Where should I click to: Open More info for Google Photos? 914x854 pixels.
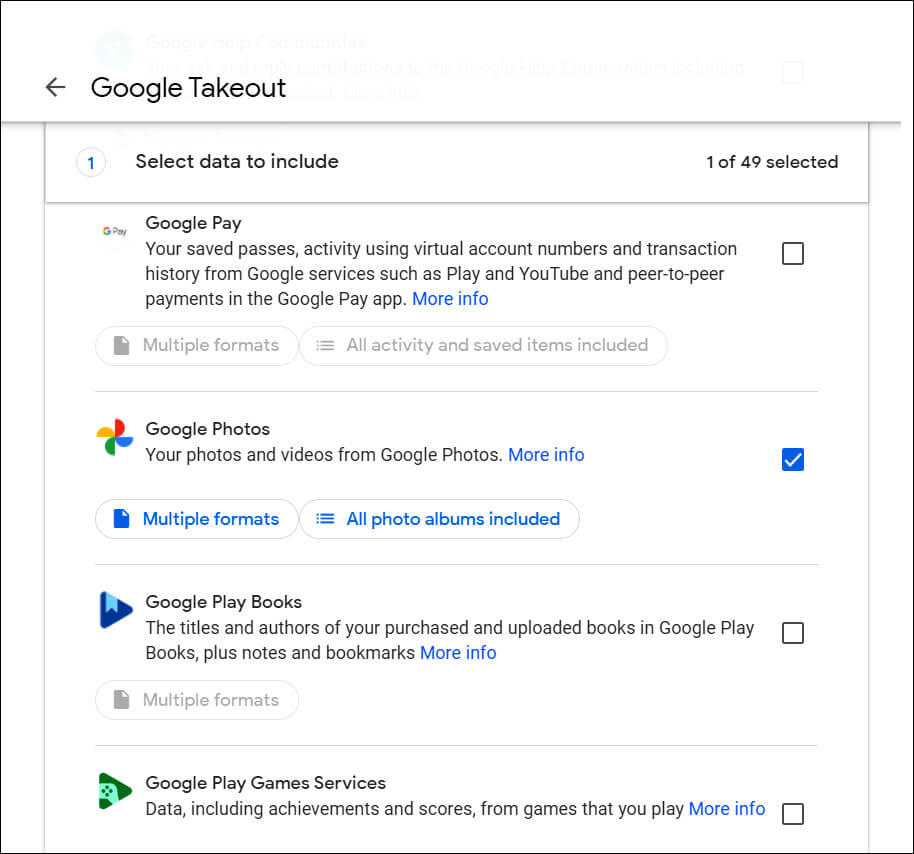click(x=546, y=454)
